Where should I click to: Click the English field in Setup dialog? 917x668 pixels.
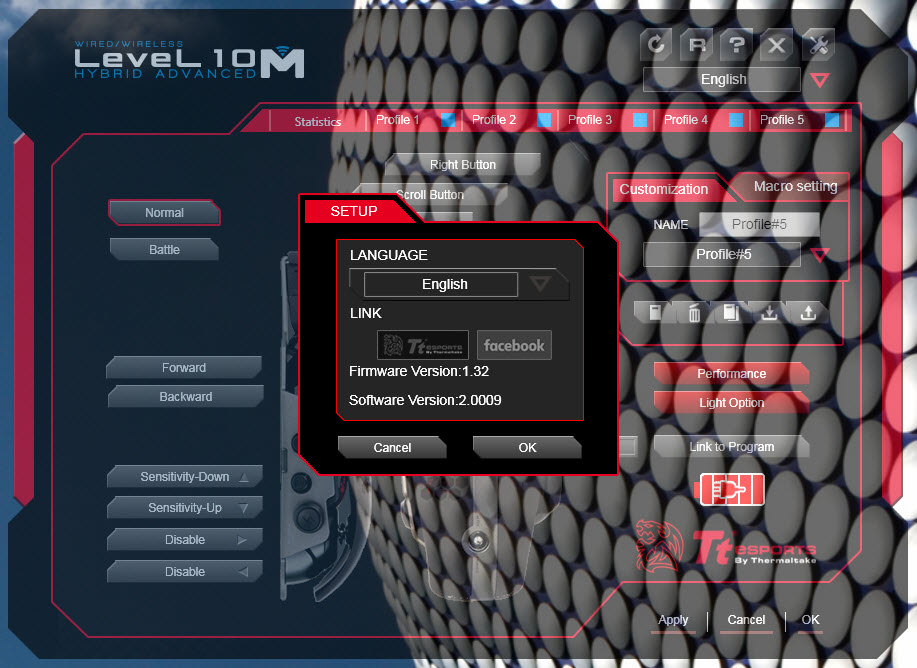click(x=441, y=284)
